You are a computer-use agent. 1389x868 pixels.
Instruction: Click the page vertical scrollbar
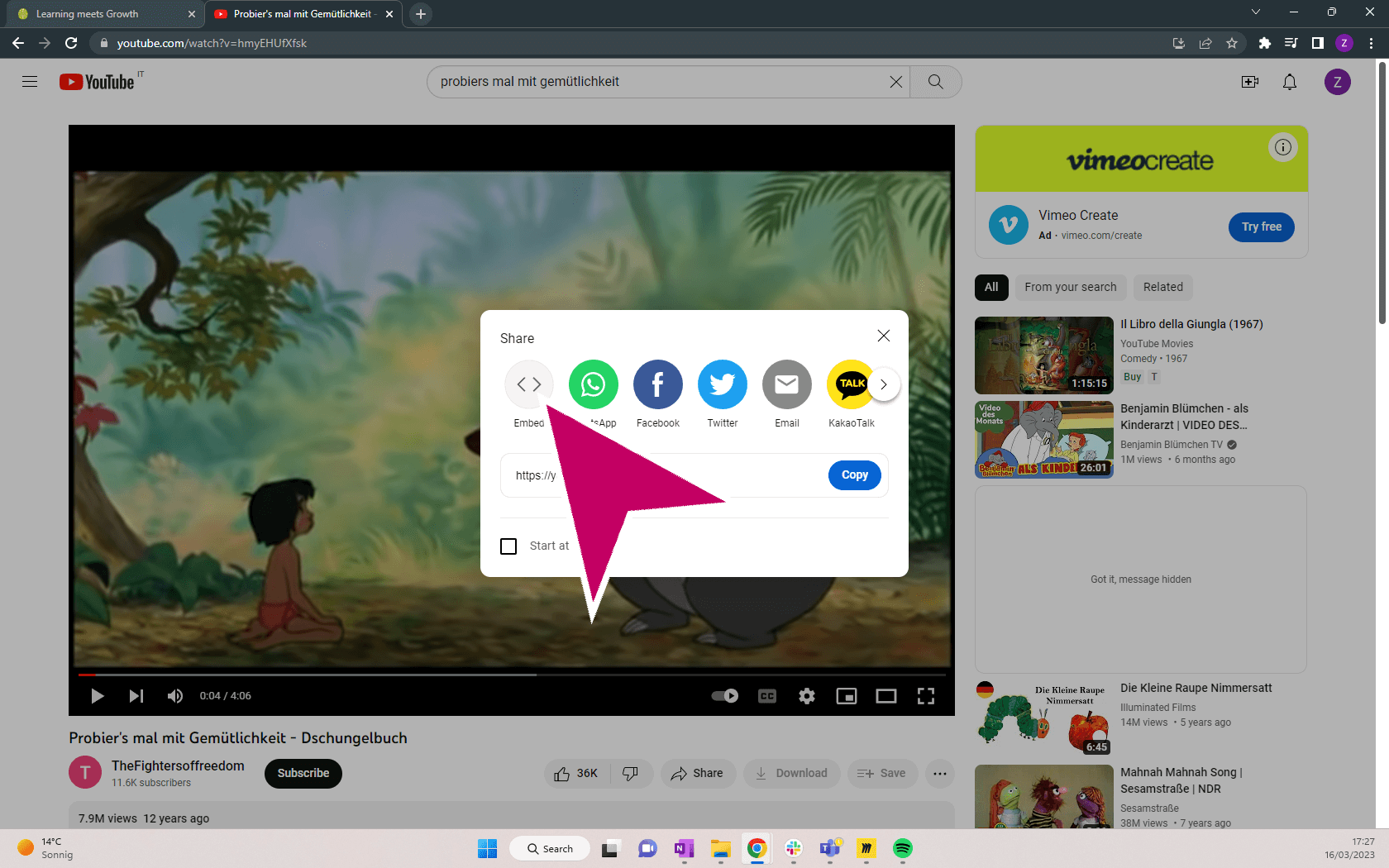click(1382, 192)
